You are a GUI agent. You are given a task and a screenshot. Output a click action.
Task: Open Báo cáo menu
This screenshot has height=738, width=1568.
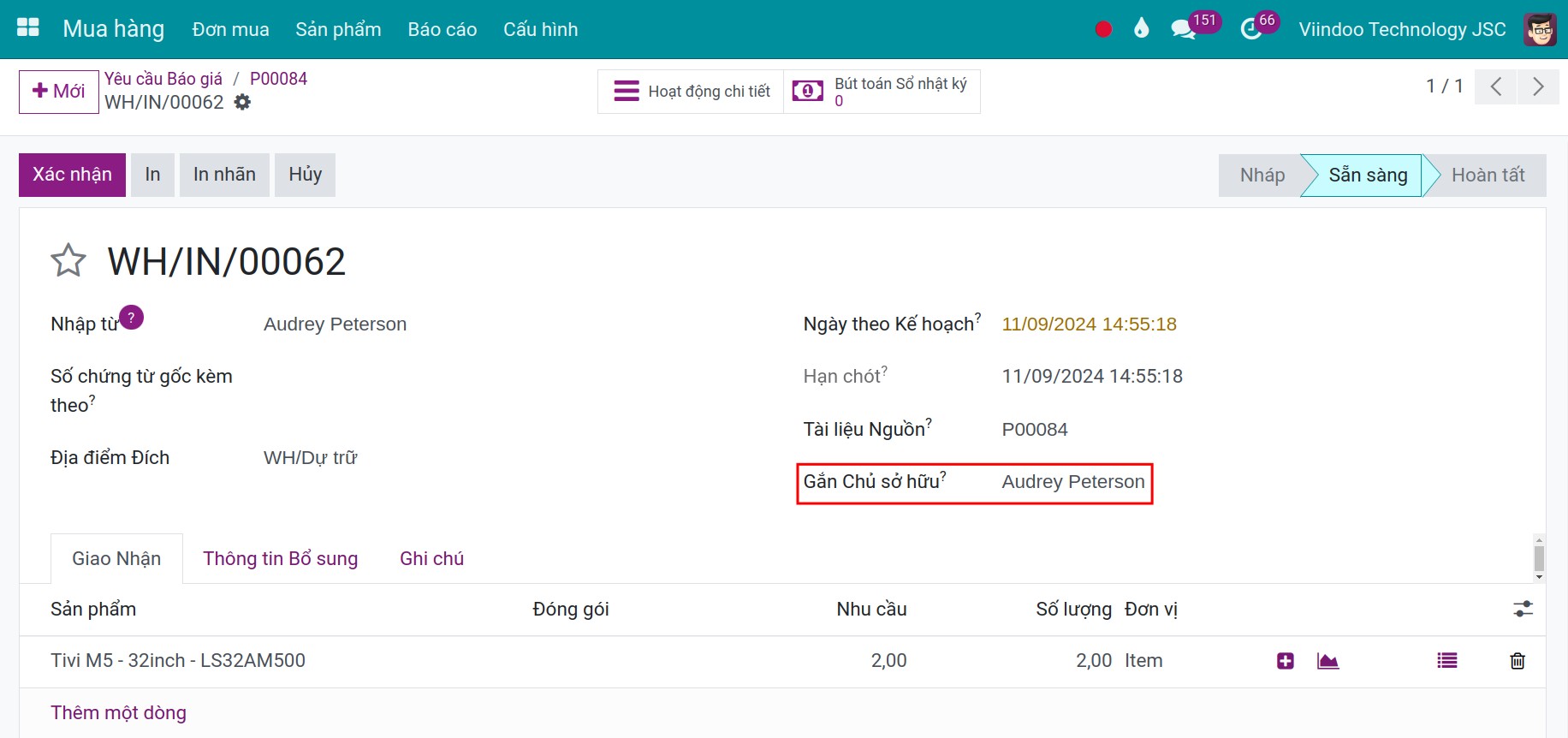tap(442, 29)
